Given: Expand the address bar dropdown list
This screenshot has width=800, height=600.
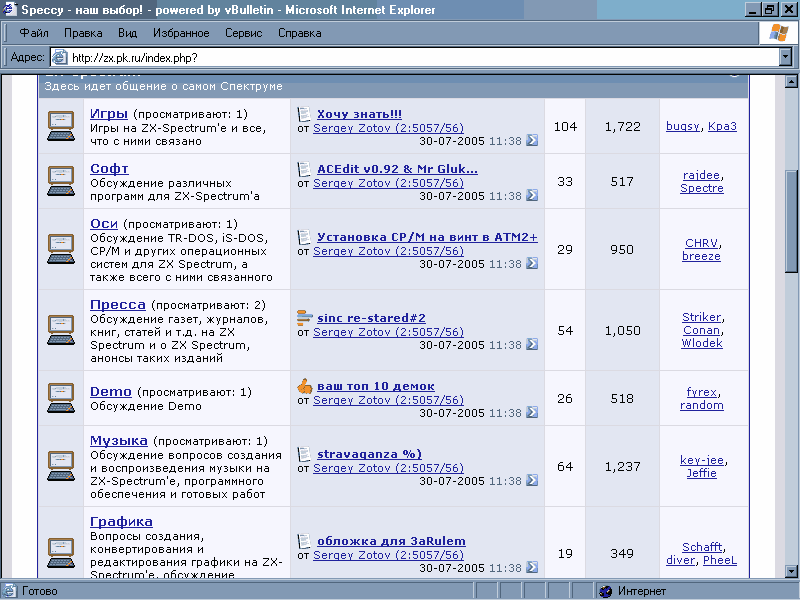Looking at the screenshot, I should click(x=785, y=58).
